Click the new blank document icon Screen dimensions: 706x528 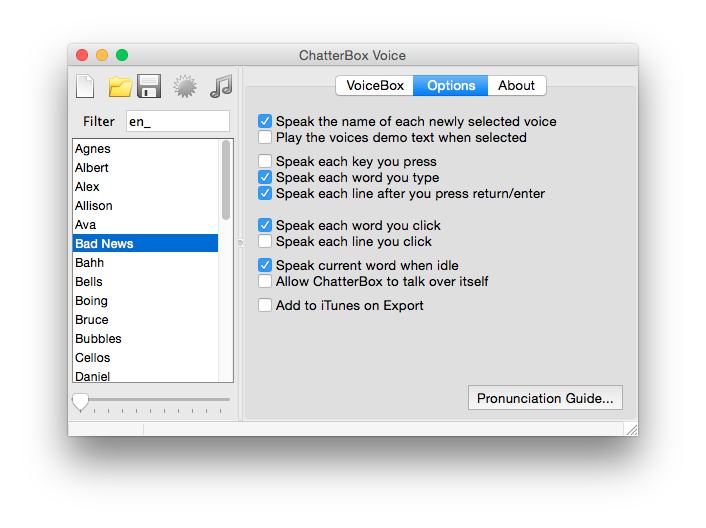click(x=86, y=87)
